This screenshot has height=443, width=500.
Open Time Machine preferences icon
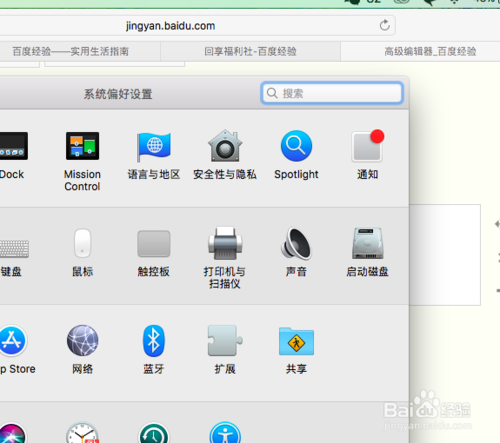point(154,433)
